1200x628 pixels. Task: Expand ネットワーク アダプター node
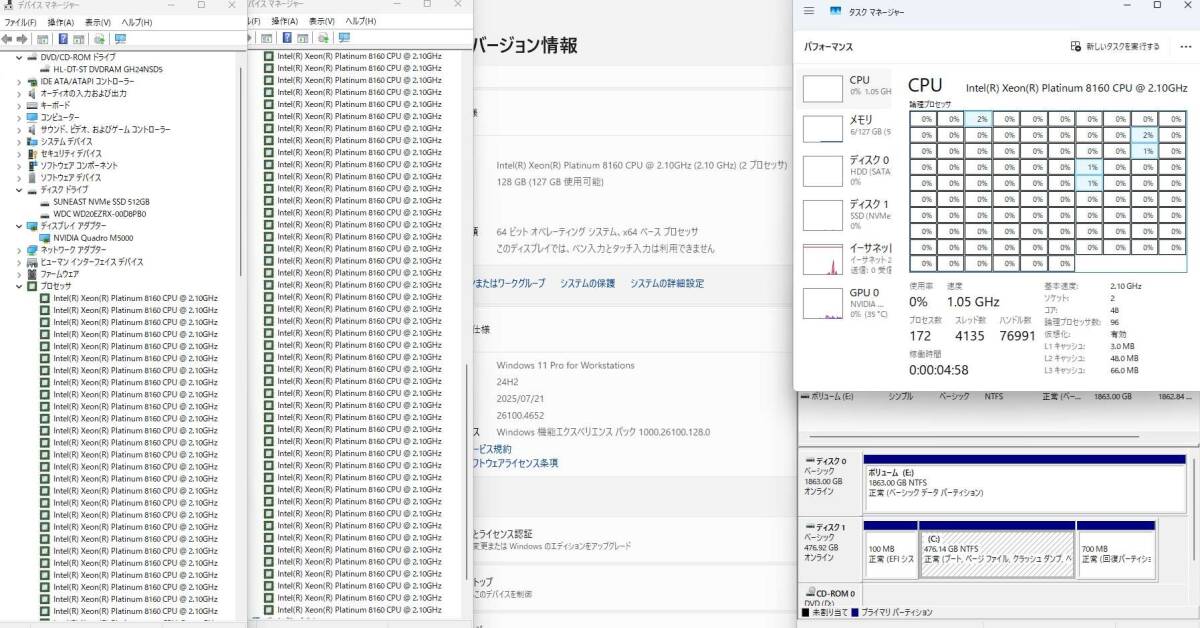click(x=19, y=250)
